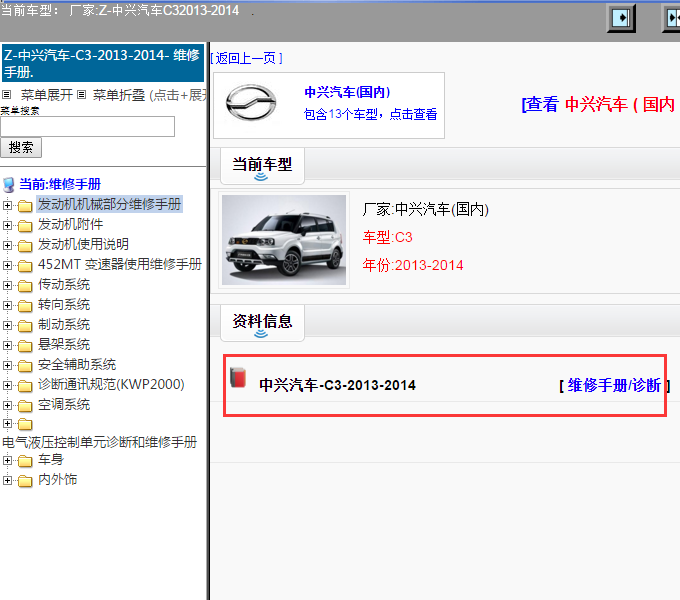Expand the 空调系统 tree node
The height and width of the screenshot is (600, 680).
7,405
